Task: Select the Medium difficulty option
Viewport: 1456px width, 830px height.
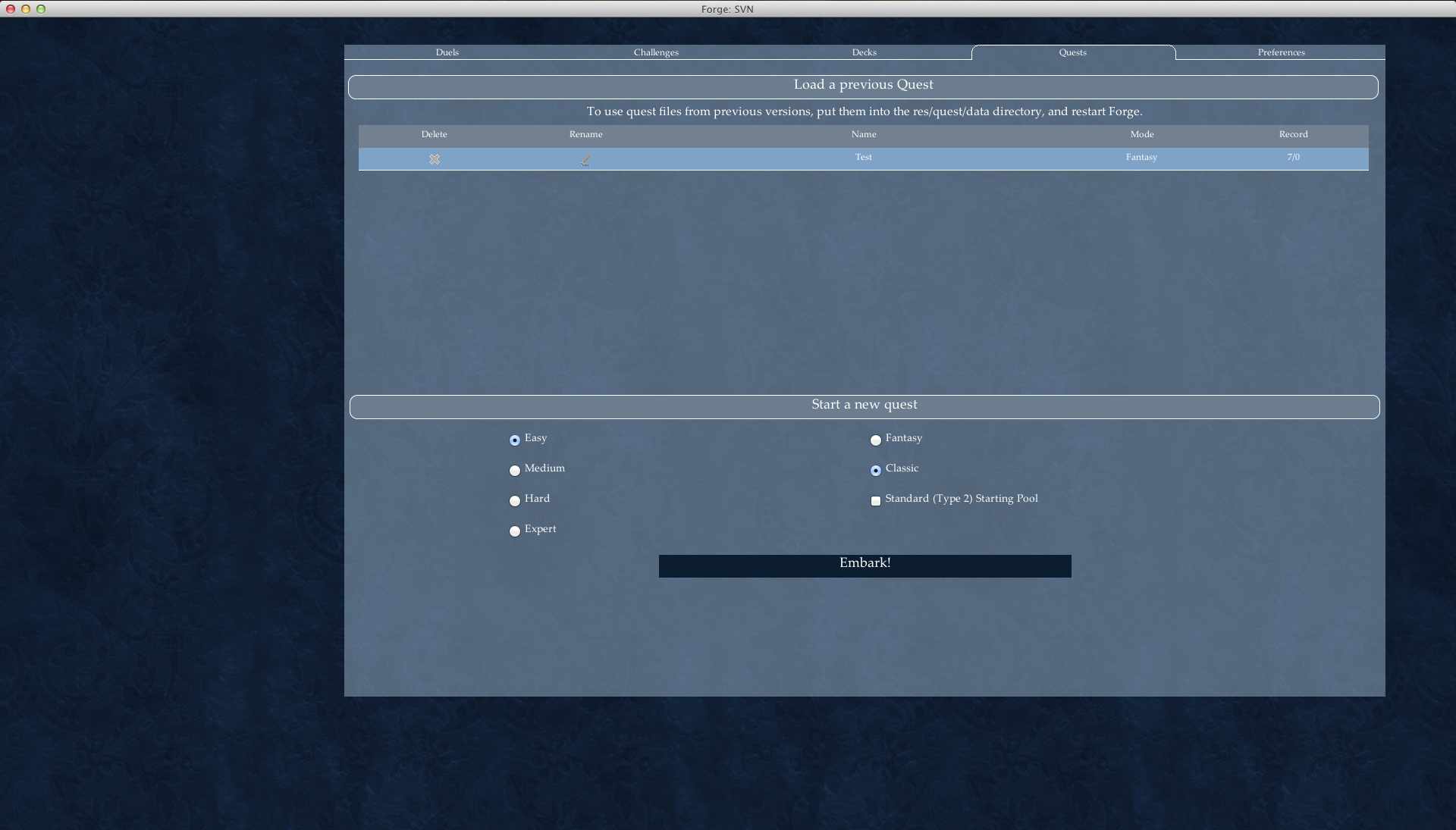Action: 515,471
